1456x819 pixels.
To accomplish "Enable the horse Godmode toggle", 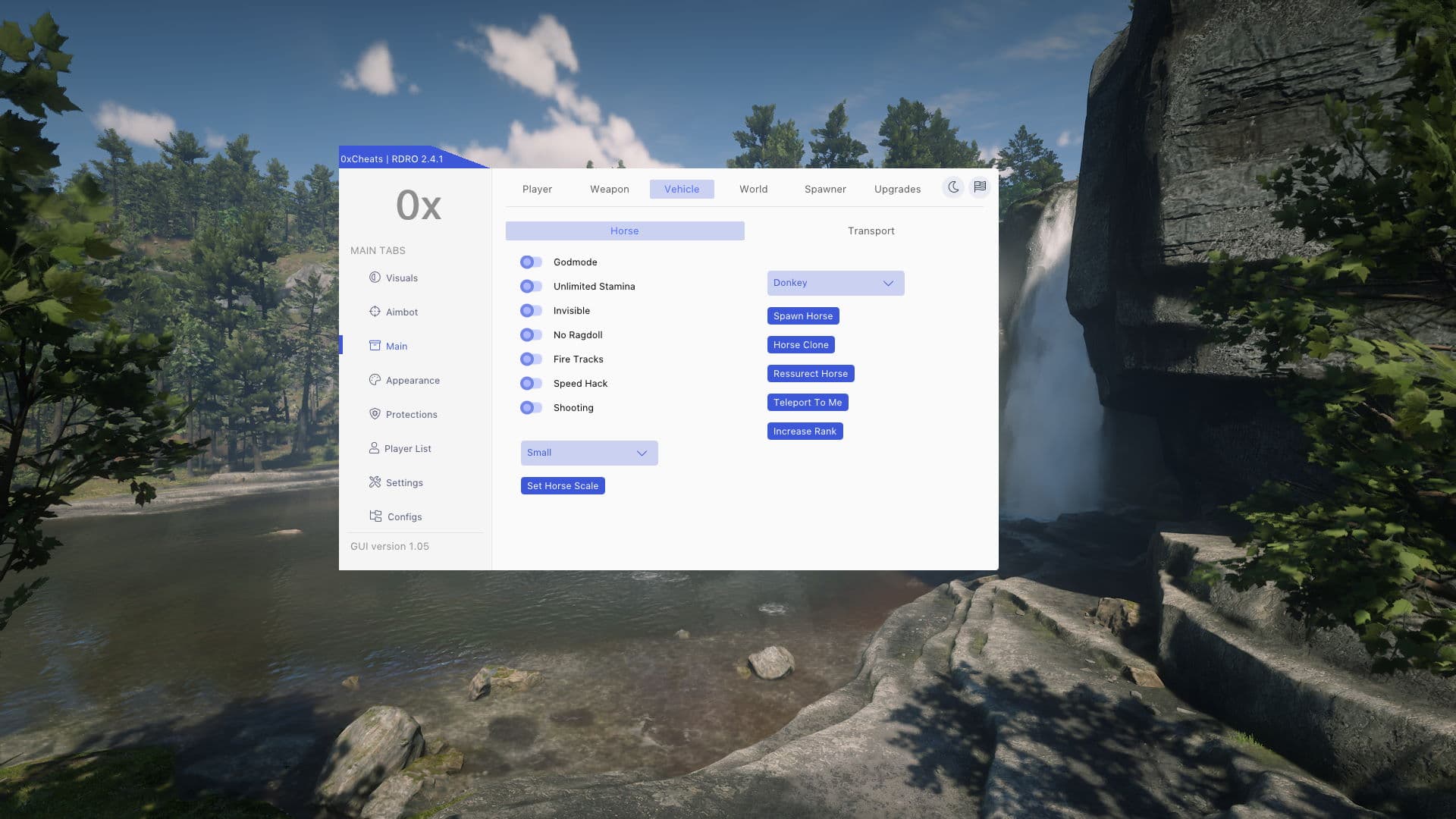I will [x=531, y=262].
